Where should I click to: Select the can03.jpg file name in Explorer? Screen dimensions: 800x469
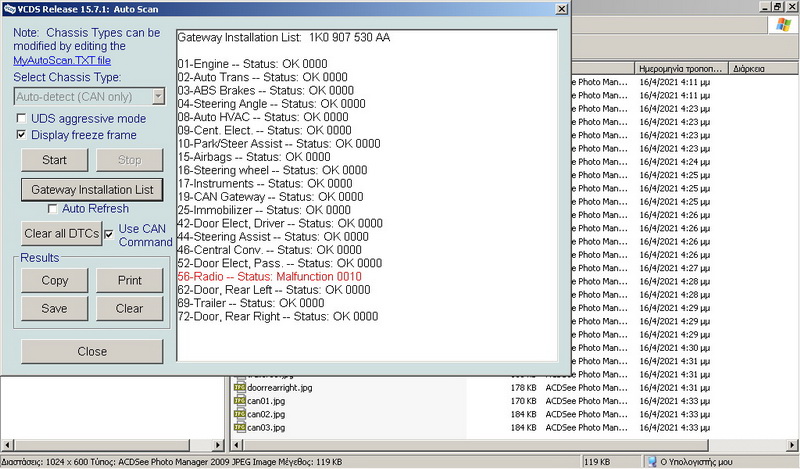tap(266, 428)
